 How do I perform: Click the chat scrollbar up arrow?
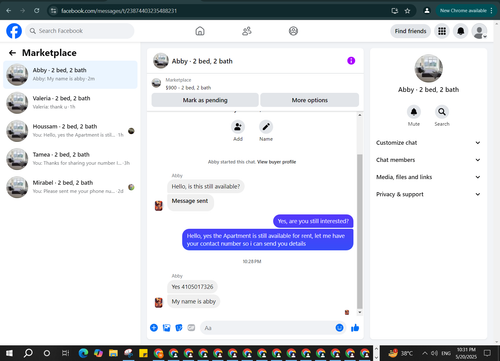360,115
